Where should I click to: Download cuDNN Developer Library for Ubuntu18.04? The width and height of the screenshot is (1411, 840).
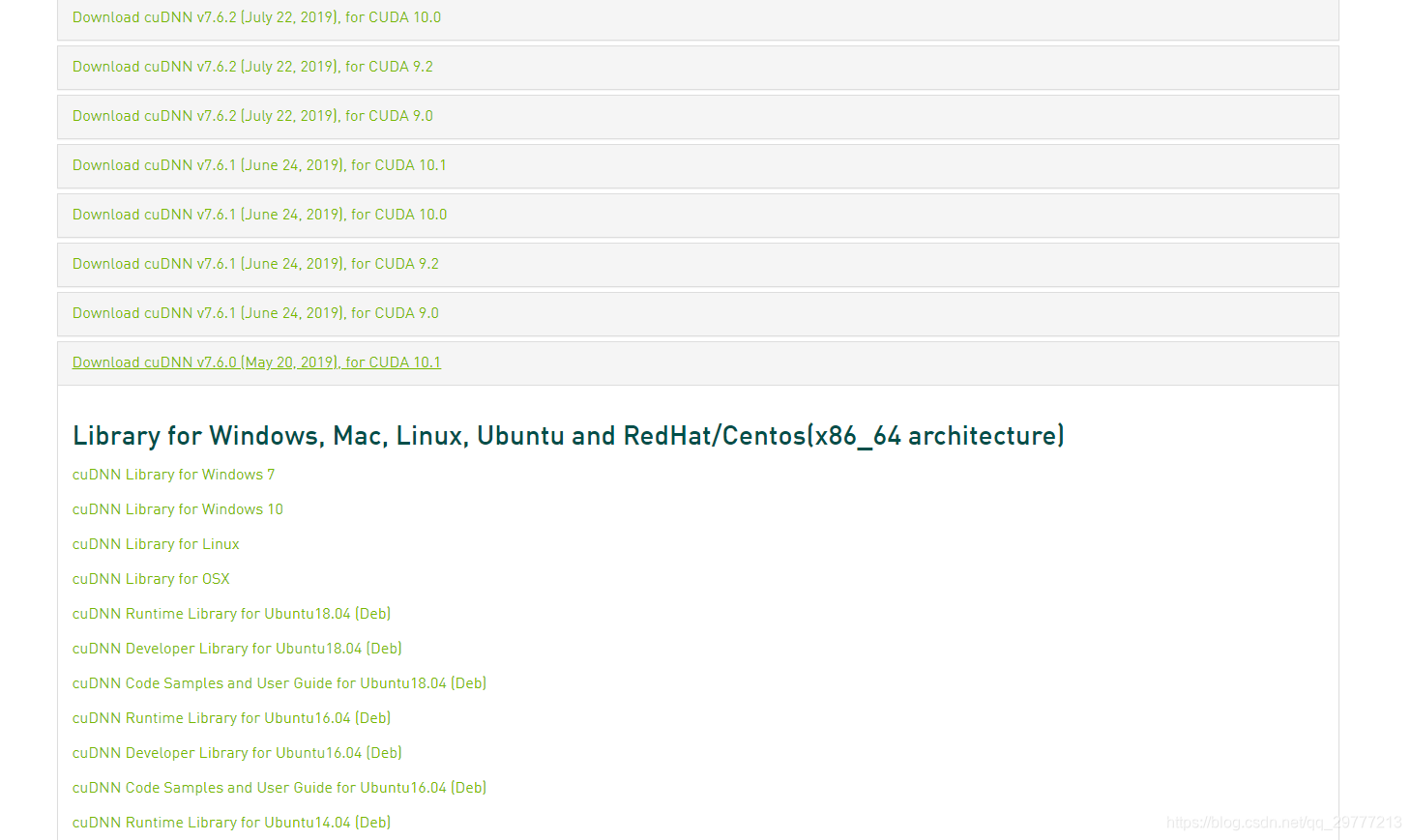tap(237, 649)
